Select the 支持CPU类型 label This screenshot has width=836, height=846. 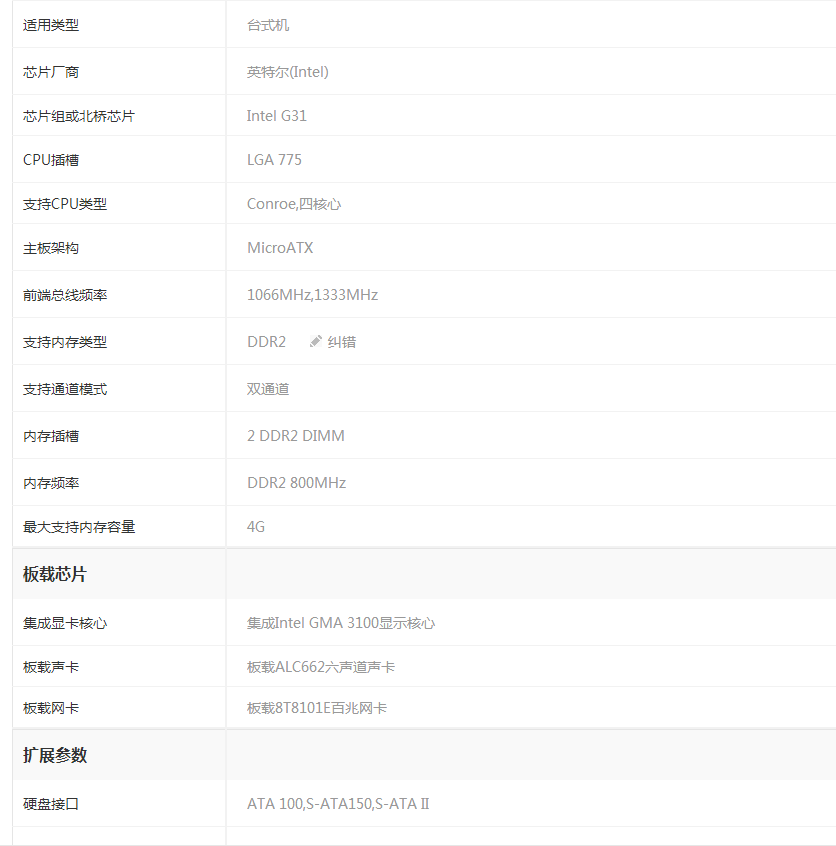pyautogui.click(x=65, y=204)
